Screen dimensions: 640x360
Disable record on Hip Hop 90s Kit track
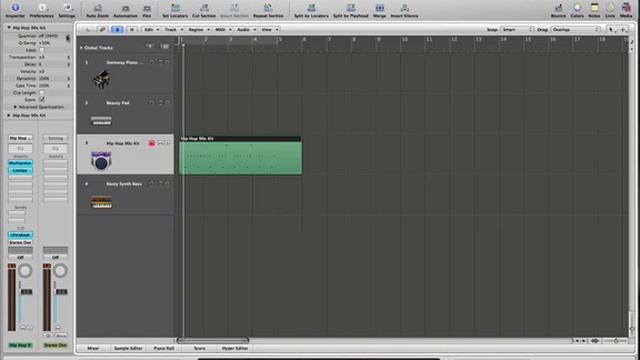click(x=151, y=143)
